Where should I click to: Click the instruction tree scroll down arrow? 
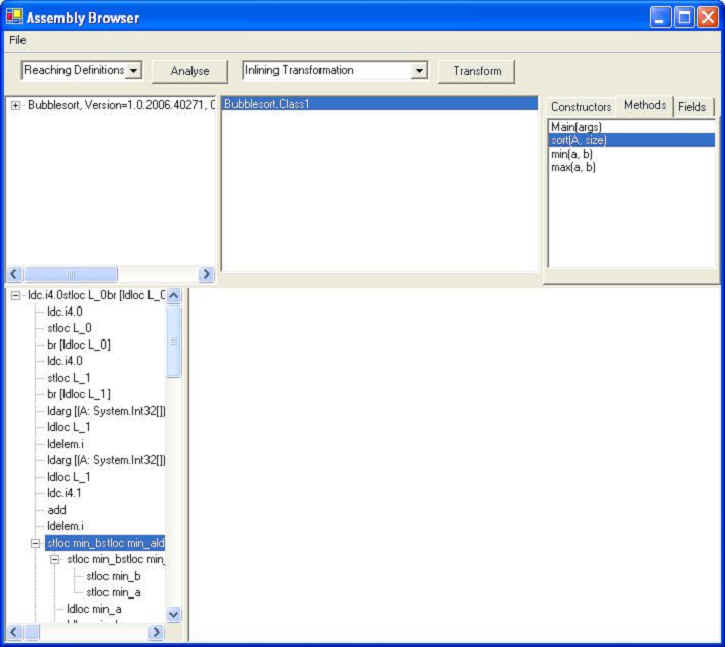(x=173, y=615)
